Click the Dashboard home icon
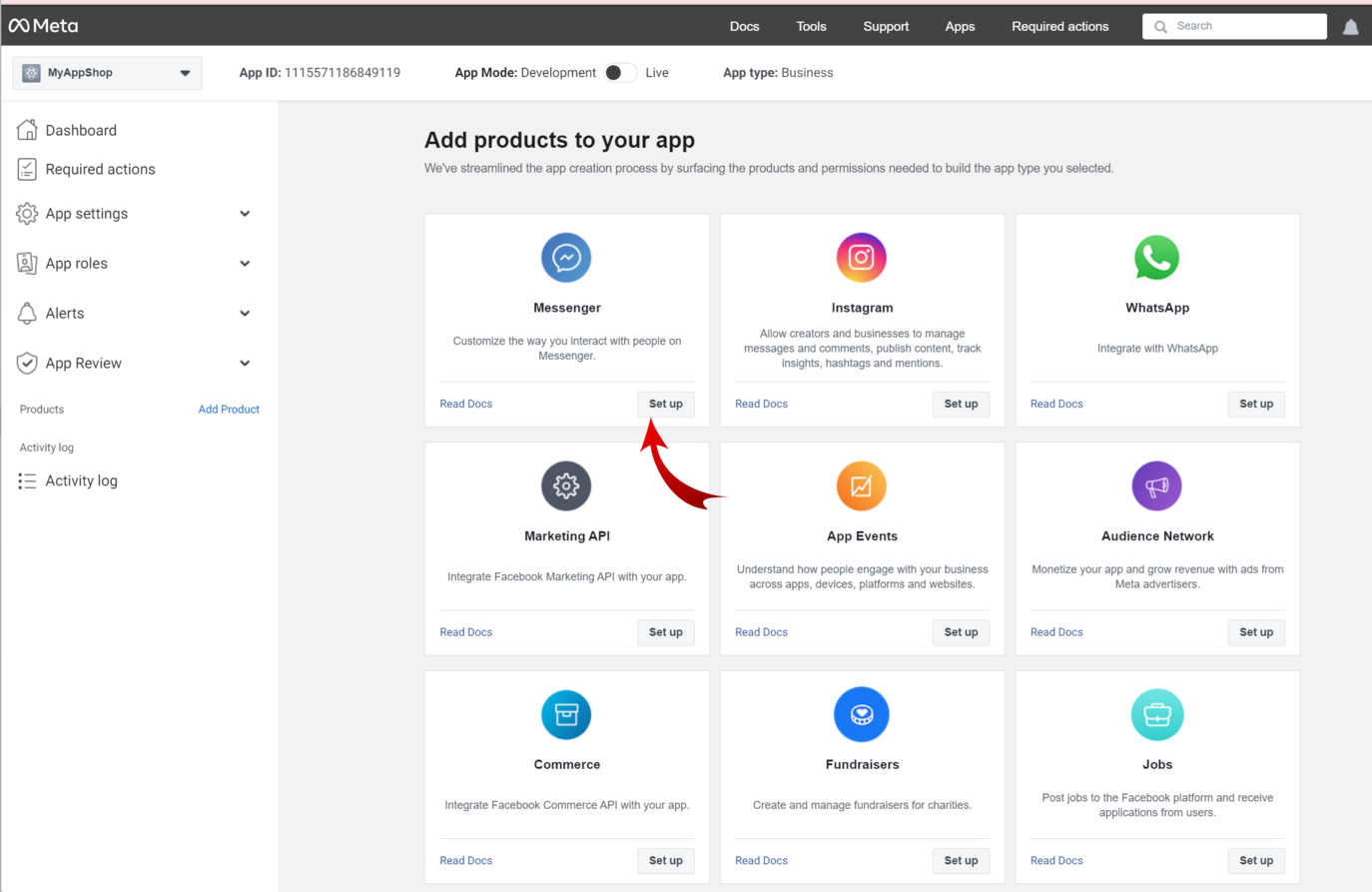Viewport: 1372px width, 892px height. tap(27, 130)
